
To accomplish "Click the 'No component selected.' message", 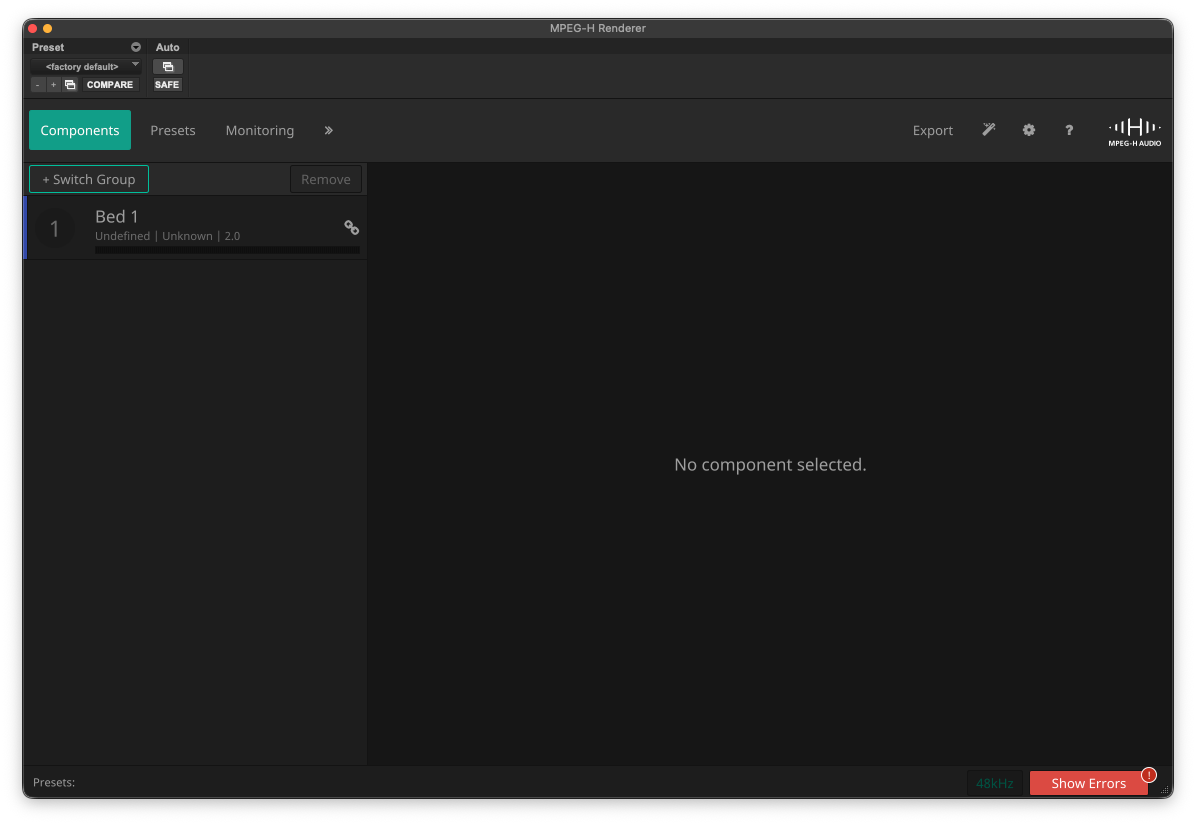I will point(770,464).
